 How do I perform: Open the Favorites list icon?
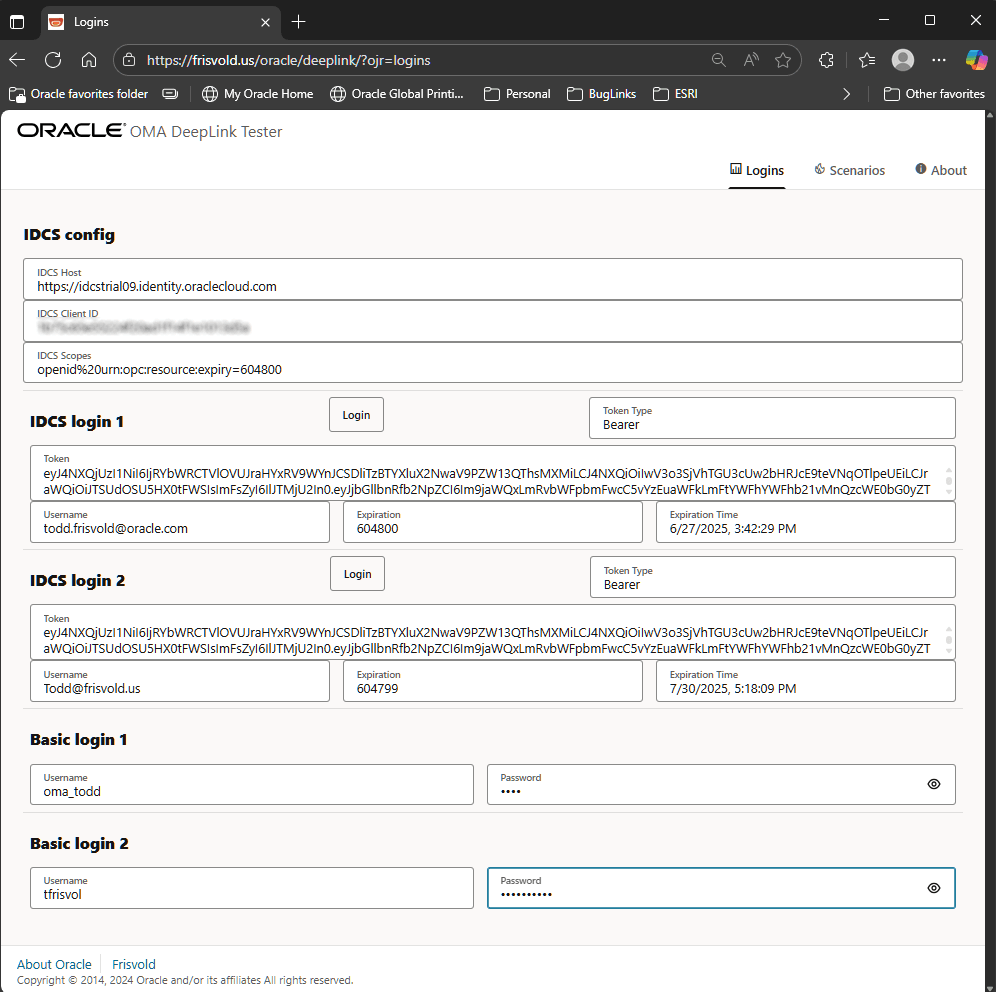click(x=867, y=60)
